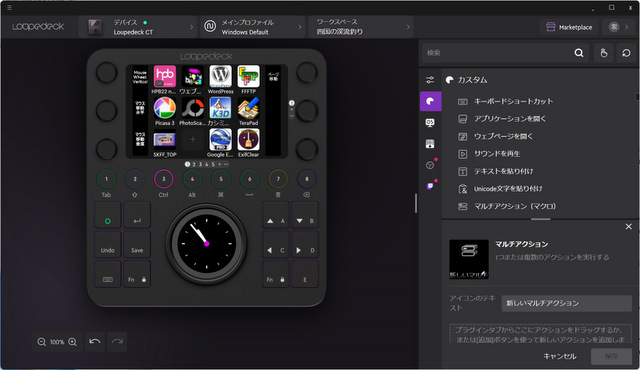Screen dimensions: 640x370
Task: Click the up arrow A button
Action: pyautogui.click(x=276, y=216)
